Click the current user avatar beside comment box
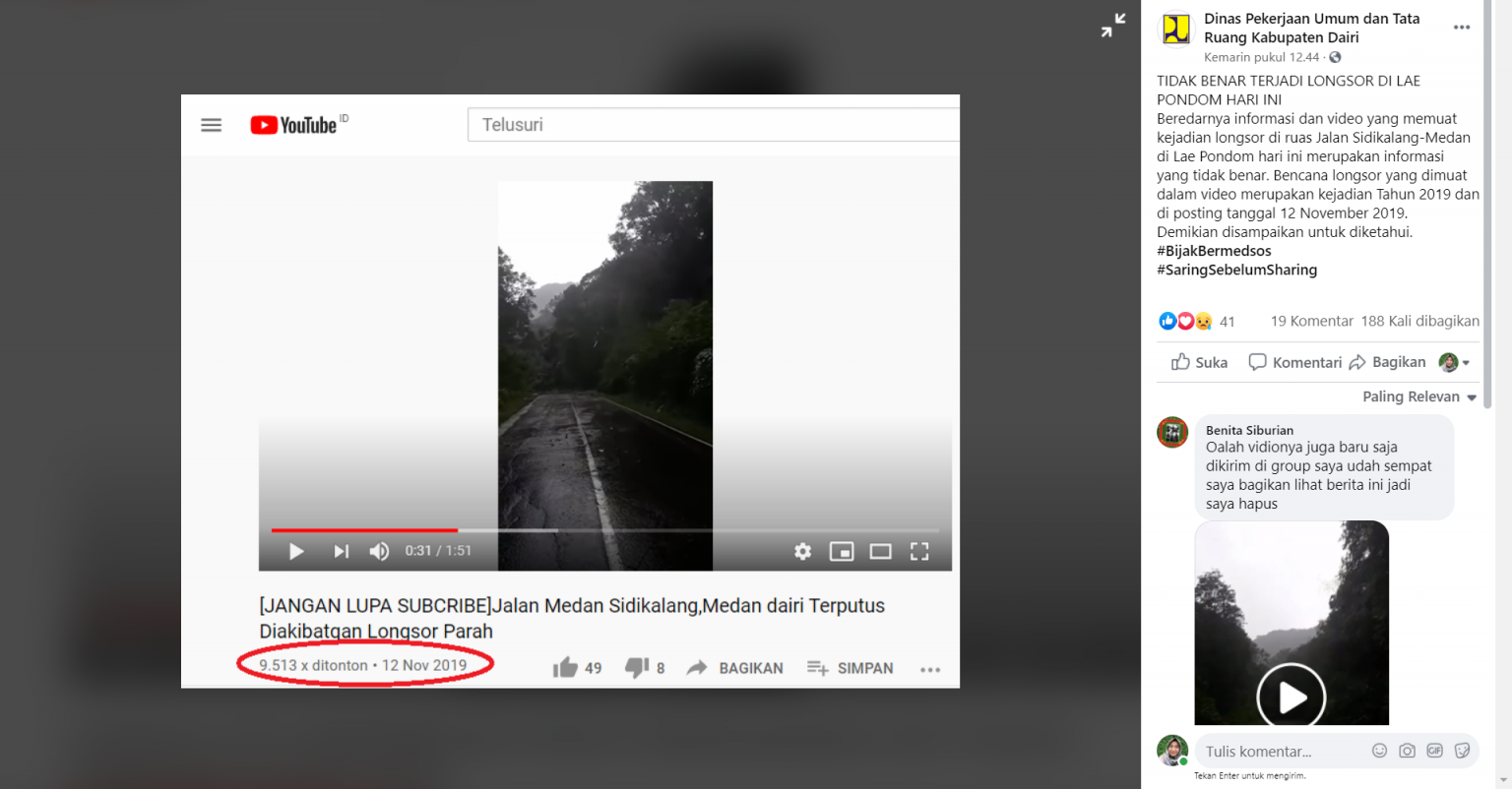This screenshot has width=1512, height=789. pos(1172,751)
